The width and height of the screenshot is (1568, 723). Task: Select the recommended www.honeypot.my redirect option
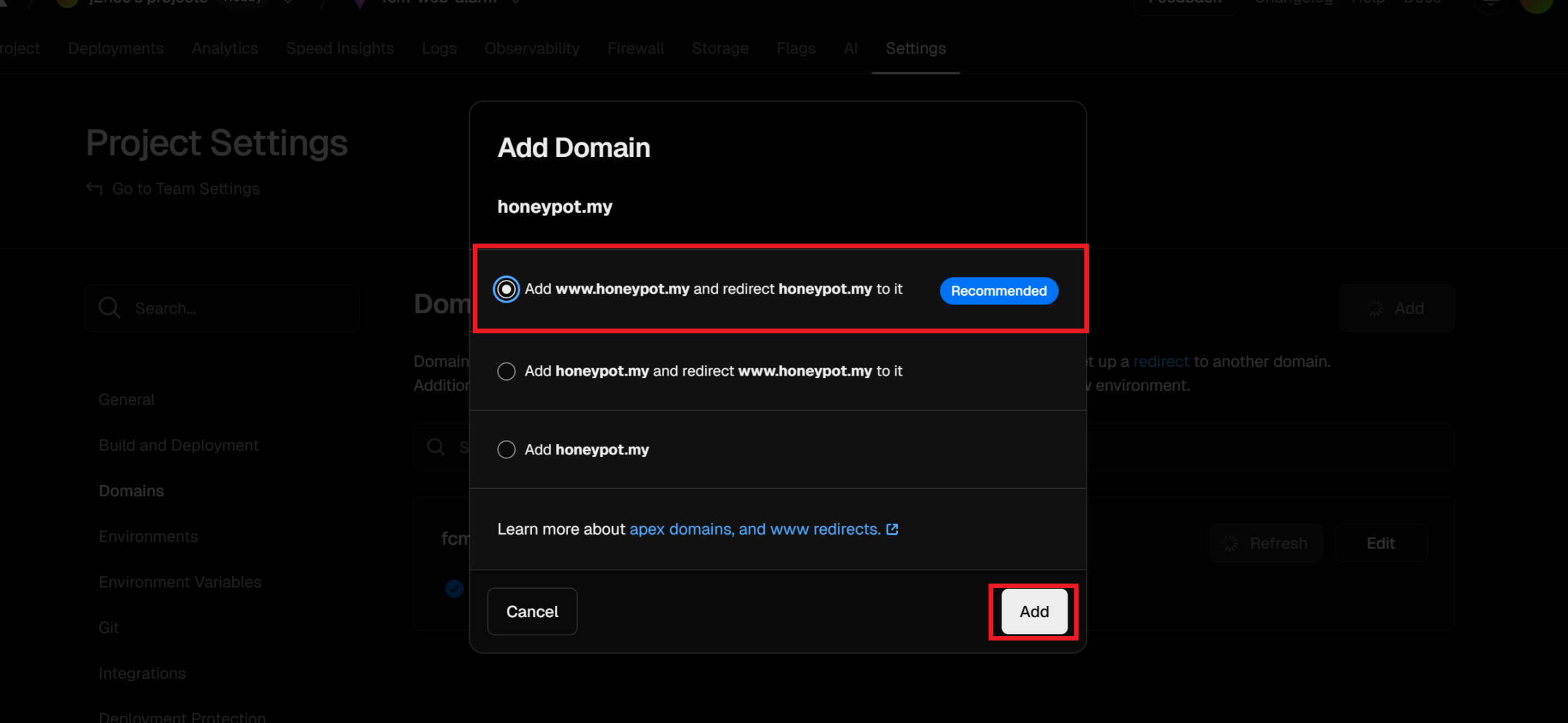pyautogui.click(x=506, y=289)
